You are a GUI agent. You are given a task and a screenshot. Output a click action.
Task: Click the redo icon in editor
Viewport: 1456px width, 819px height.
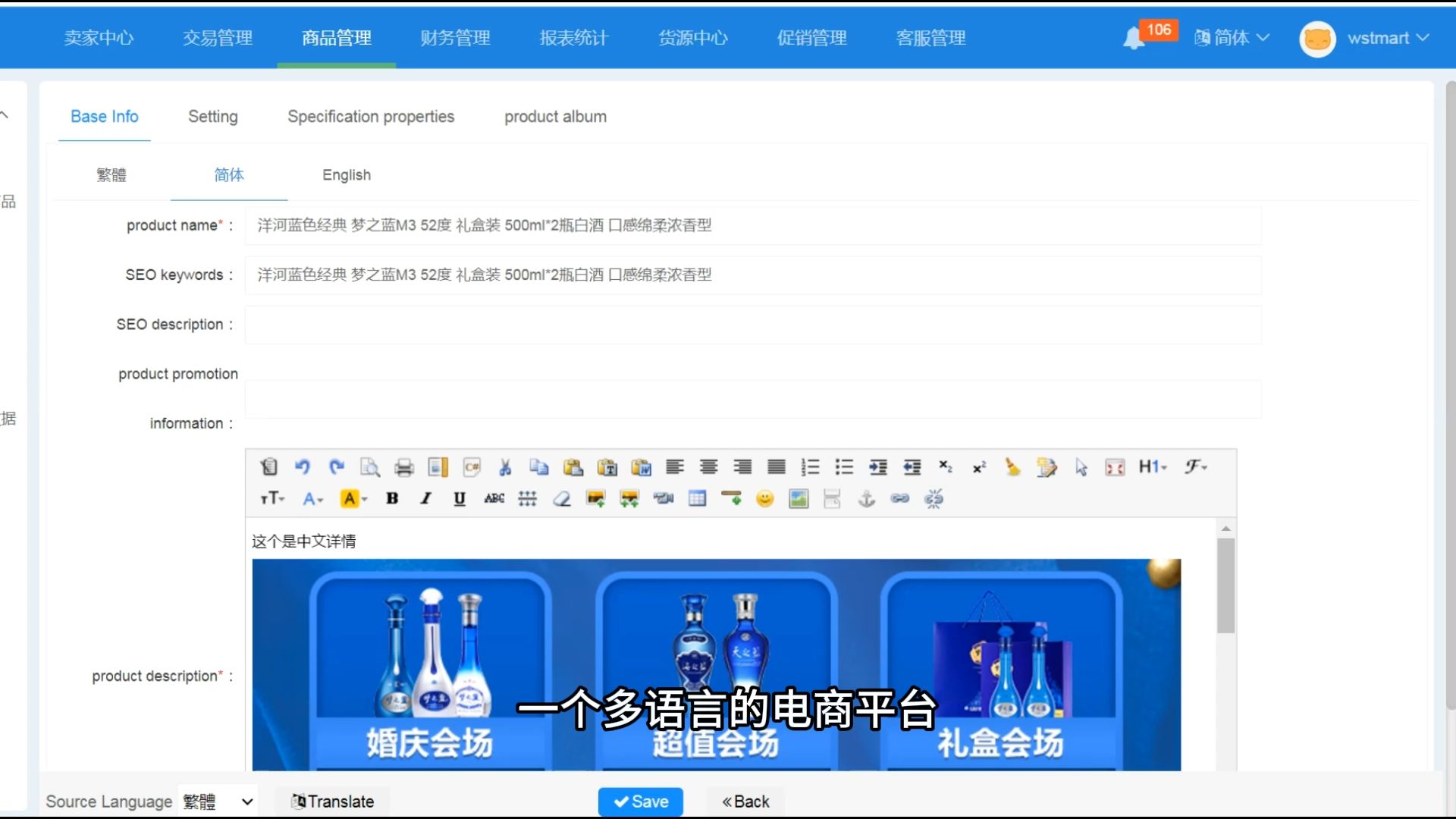point(337,467)
